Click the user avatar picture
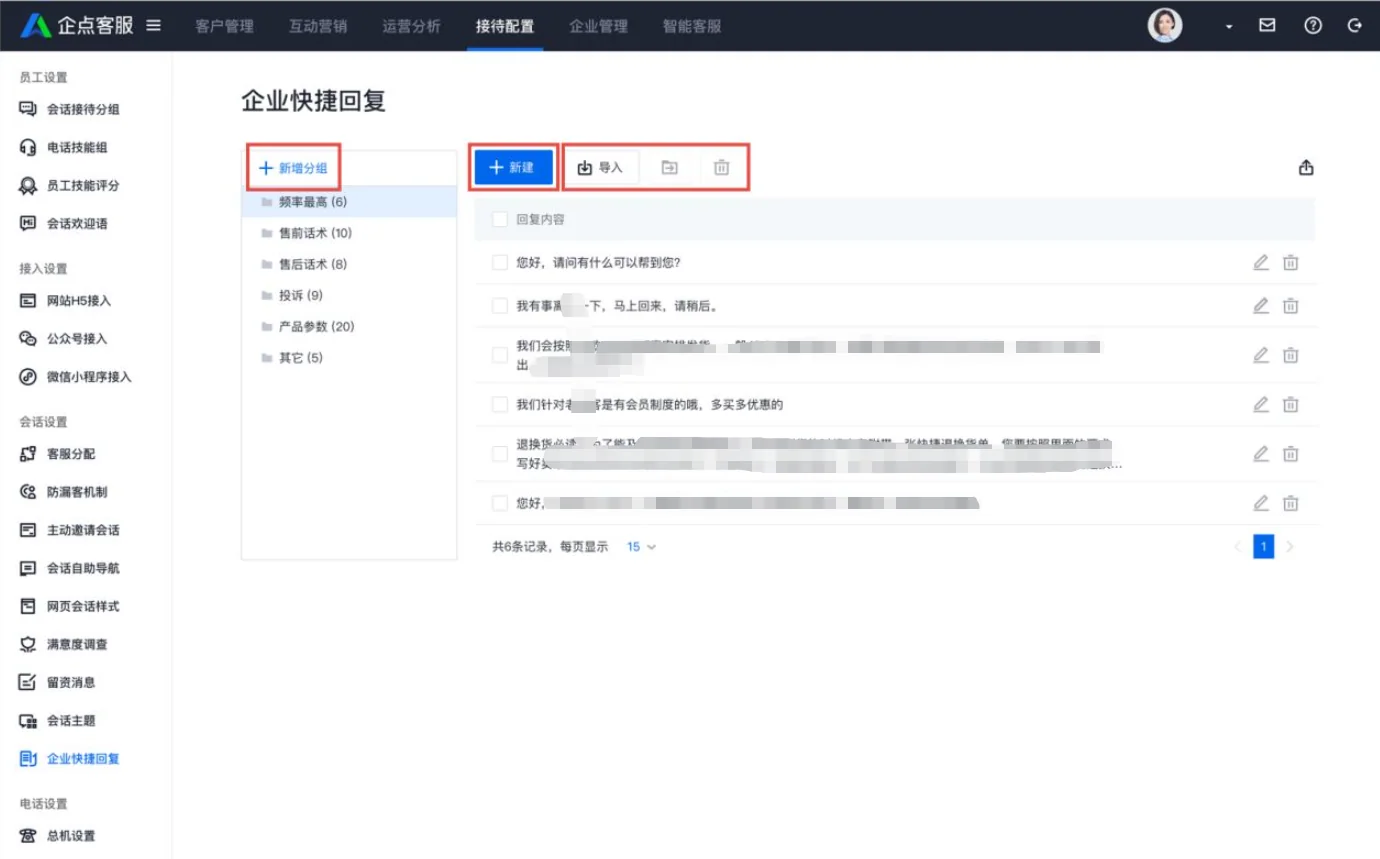The image size is (1380, 859). tap(1165, 26)
